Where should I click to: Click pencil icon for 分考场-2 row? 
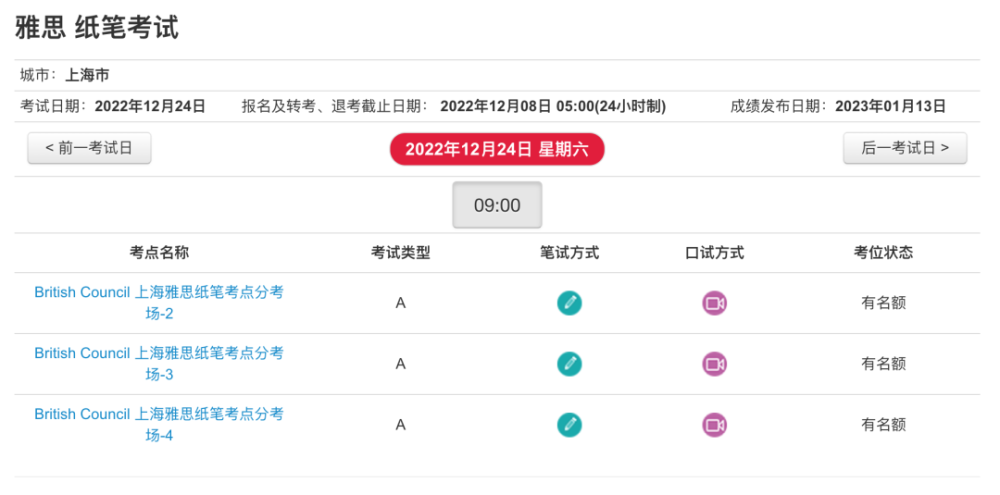pyautogui.click(x=569, y=303)
